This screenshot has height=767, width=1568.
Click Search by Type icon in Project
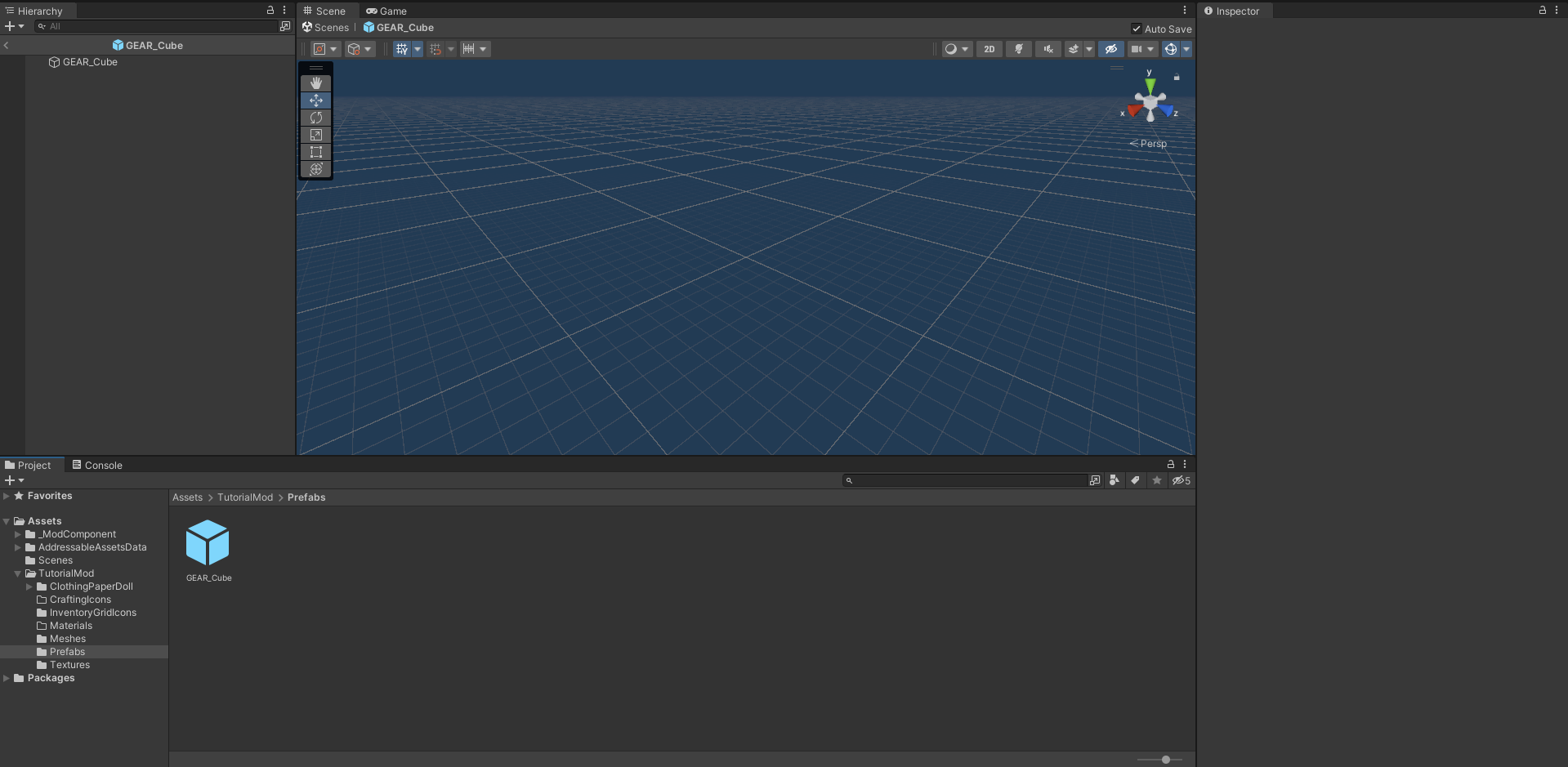(x=1115, y=480)
